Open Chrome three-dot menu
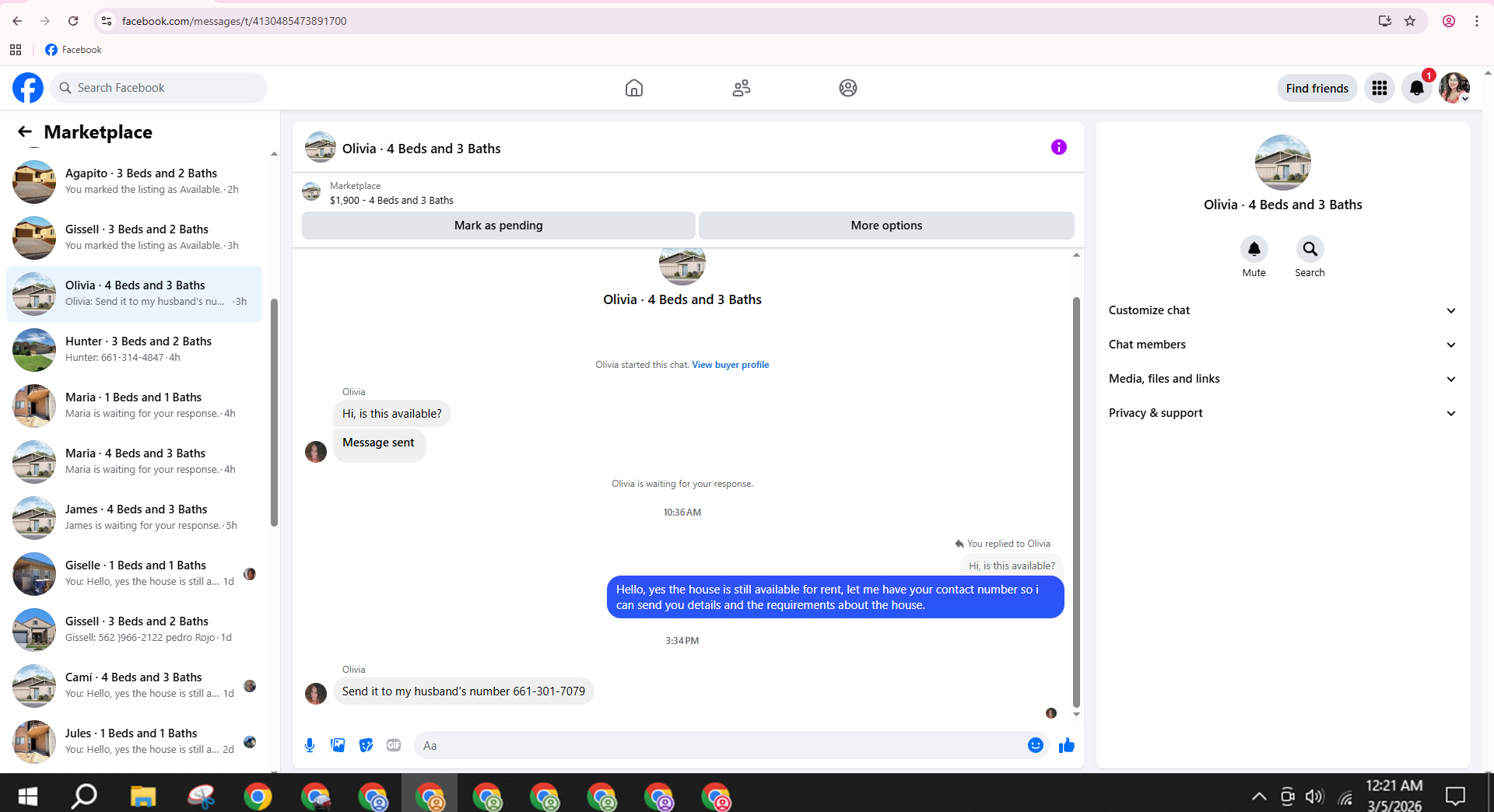This screenshot has height=812, width=1494. pos(1477,21)
